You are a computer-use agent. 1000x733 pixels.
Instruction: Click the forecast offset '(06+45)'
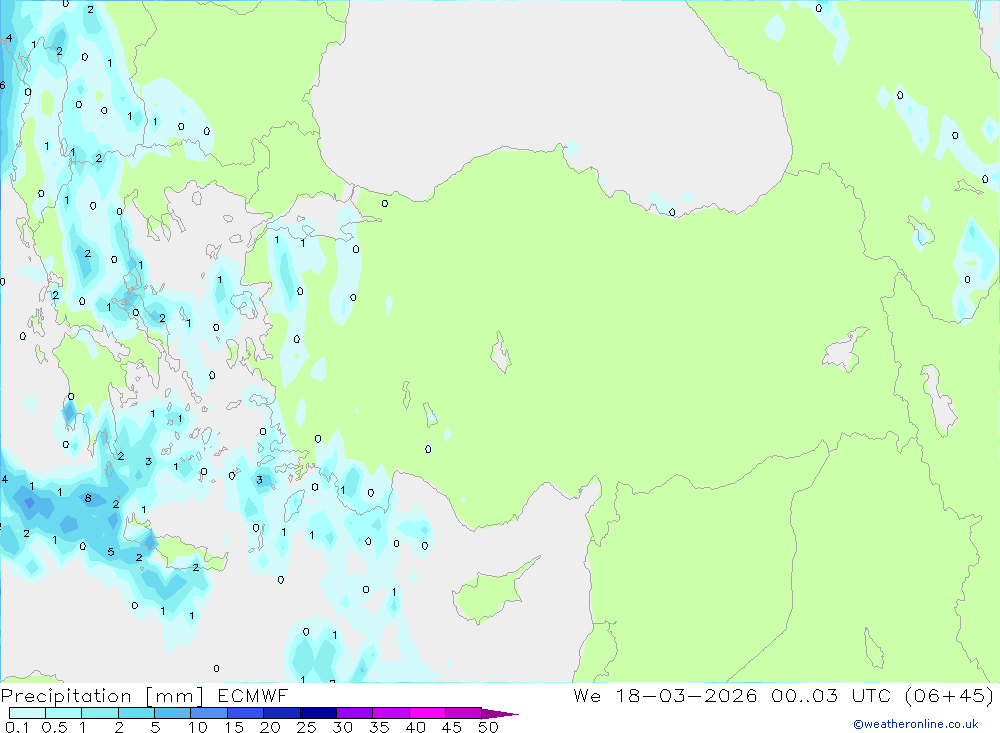(949, 695)
